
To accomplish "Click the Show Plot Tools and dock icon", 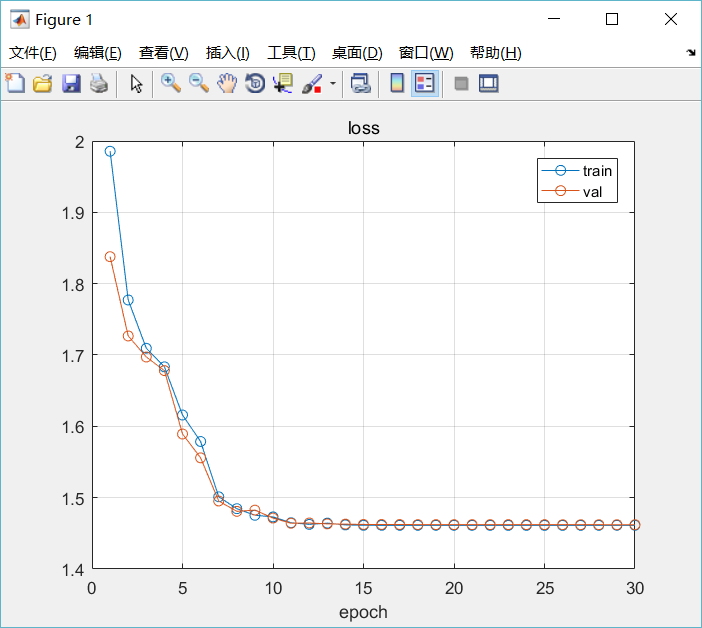I will [488, 83].
